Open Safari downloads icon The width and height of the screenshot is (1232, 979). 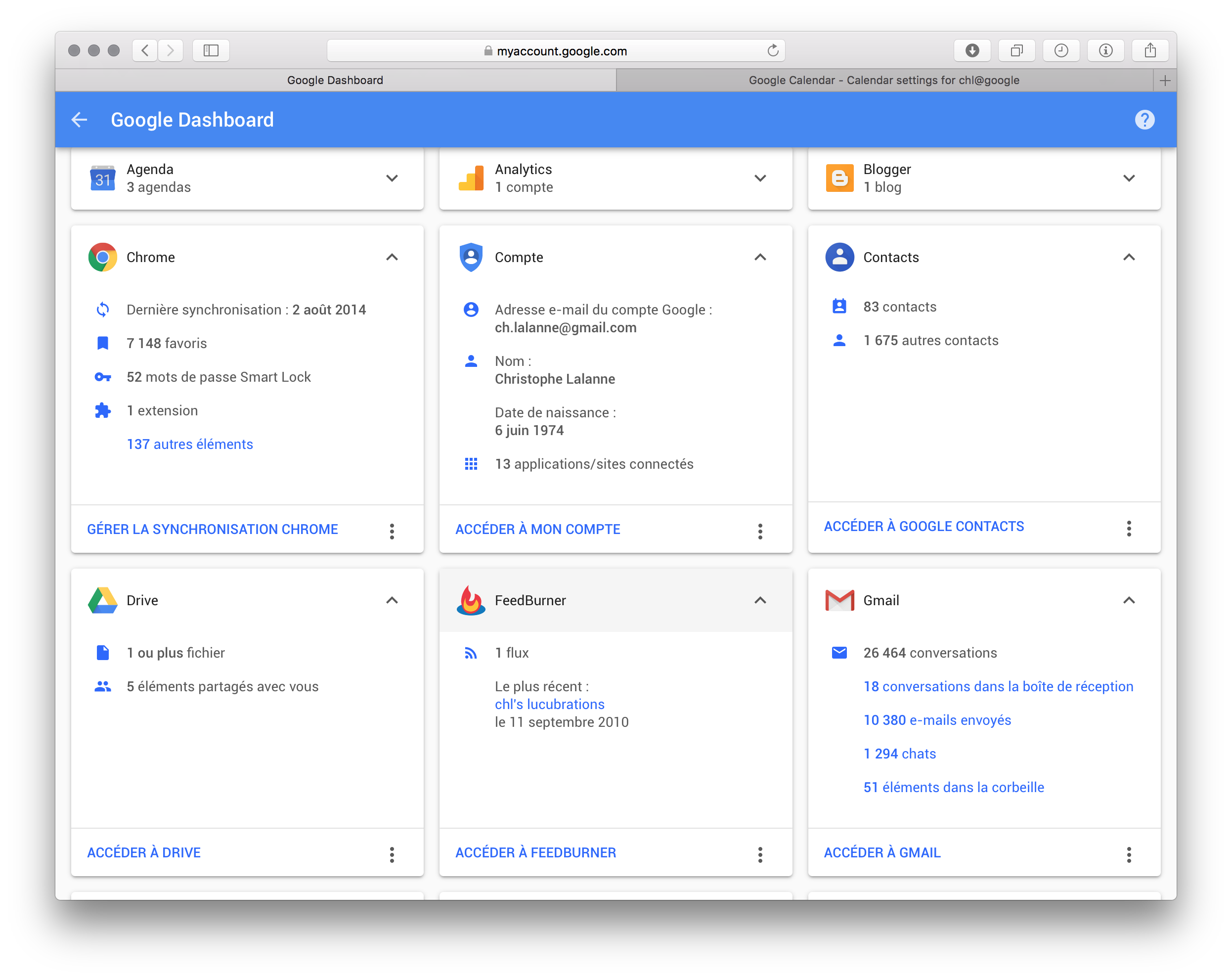tap(972, 51)
